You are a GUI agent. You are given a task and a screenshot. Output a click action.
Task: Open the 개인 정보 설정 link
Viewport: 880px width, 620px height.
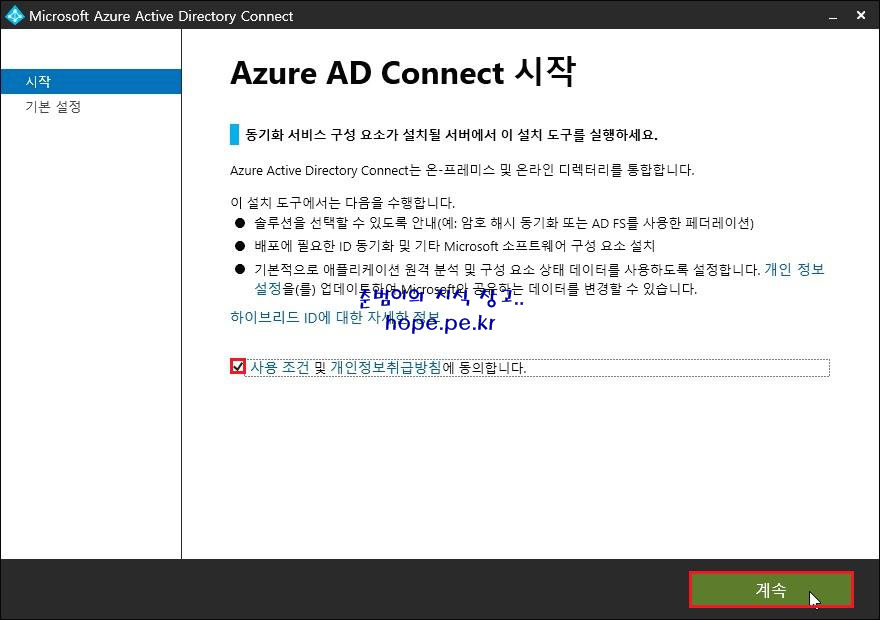point(794,270)
